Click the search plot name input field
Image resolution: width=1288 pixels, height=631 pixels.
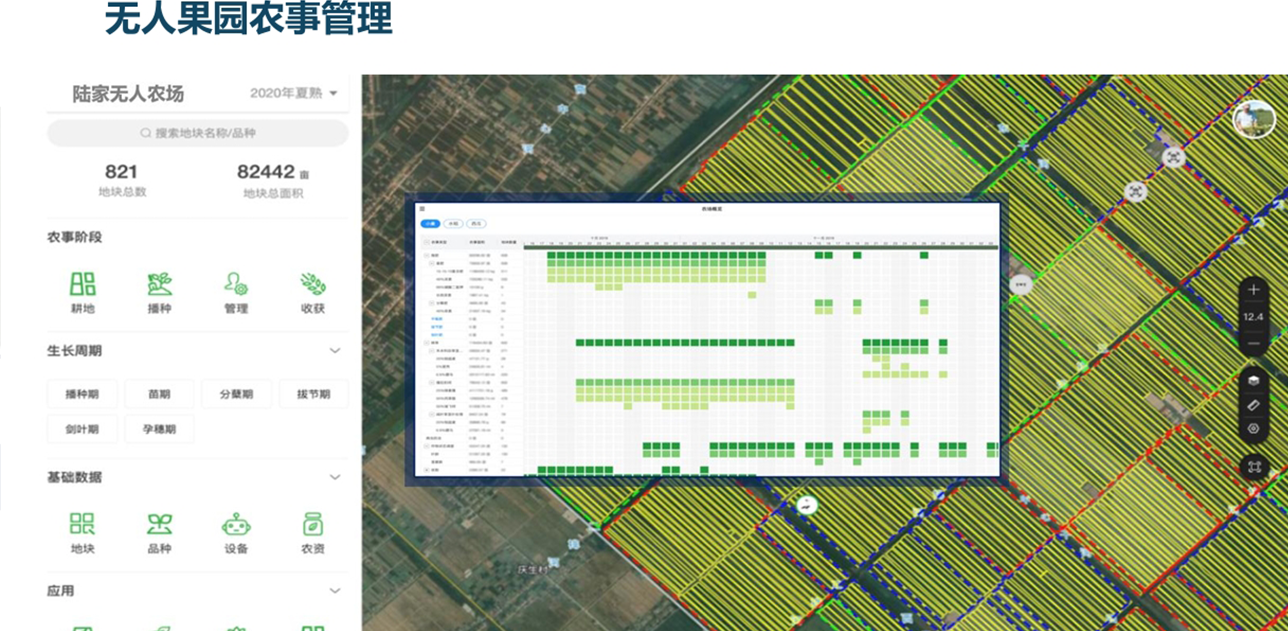[198, 133]
